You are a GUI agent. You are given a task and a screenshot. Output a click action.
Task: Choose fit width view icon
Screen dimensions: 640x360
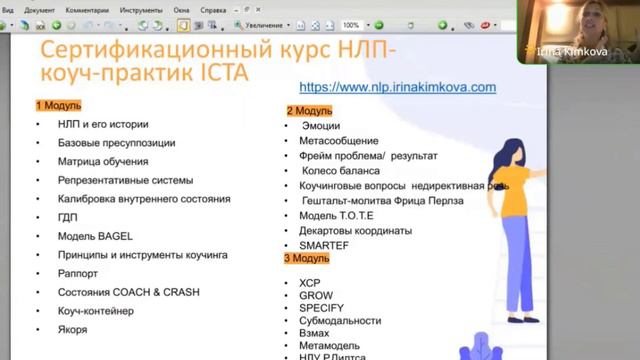(x=330, y=25)
